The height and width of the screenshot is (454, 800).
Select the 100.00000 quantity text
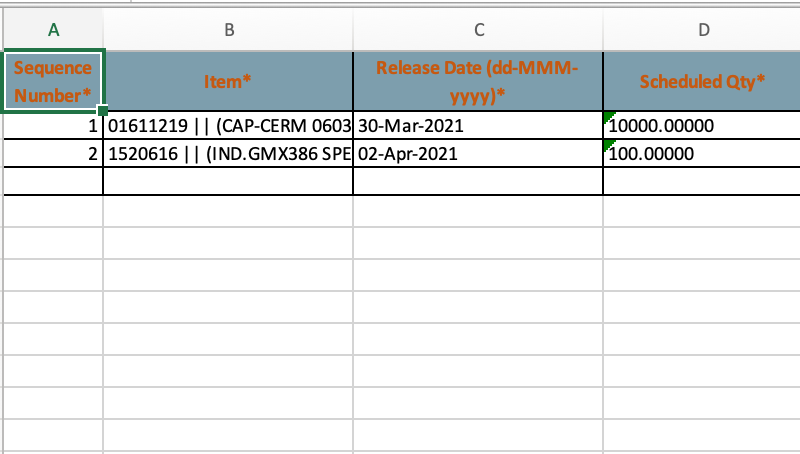(x=652, y=155)
